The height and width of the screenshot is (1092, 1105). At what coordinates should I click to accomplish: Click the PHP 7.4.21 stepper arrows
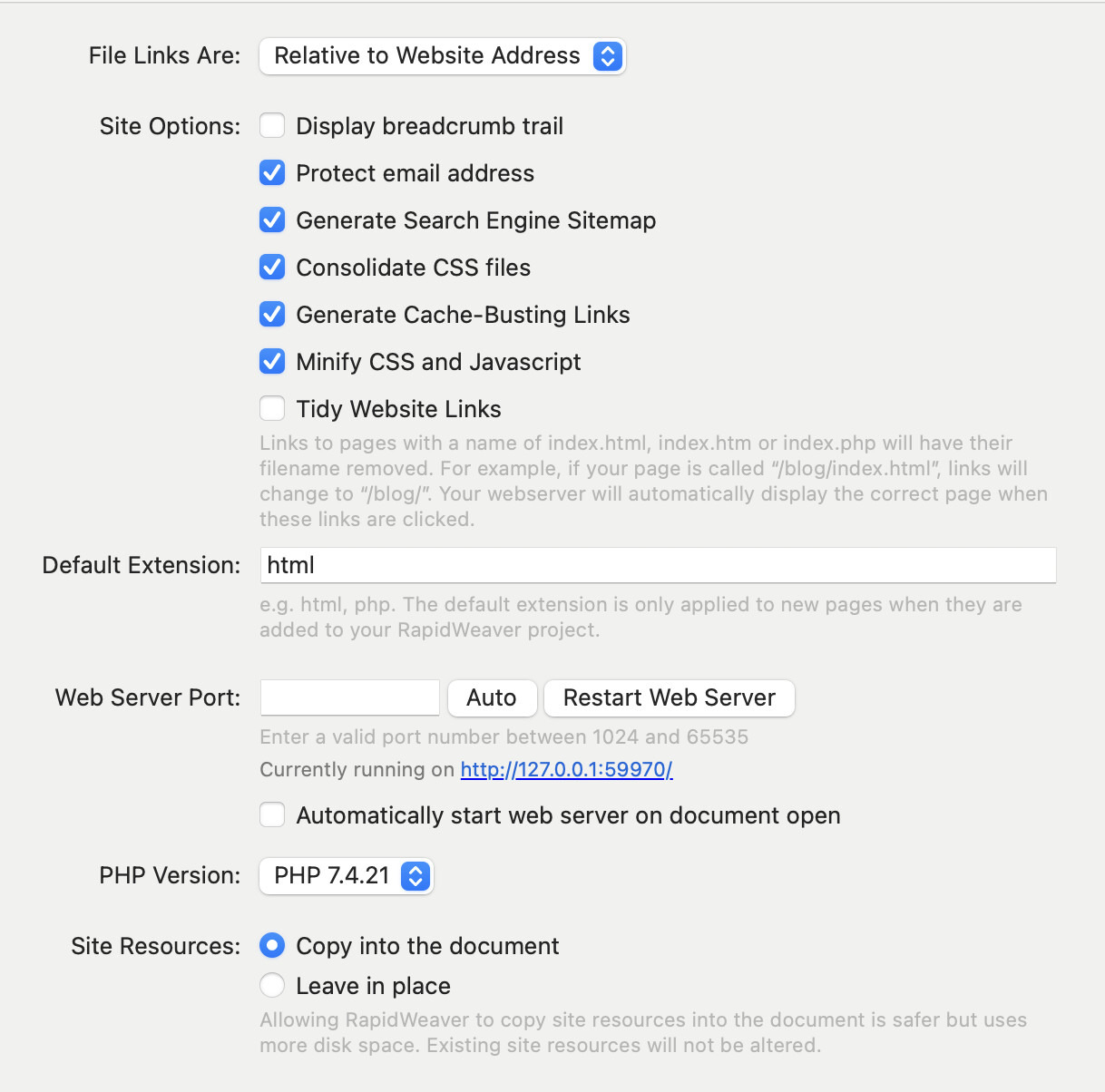(415, 875)
